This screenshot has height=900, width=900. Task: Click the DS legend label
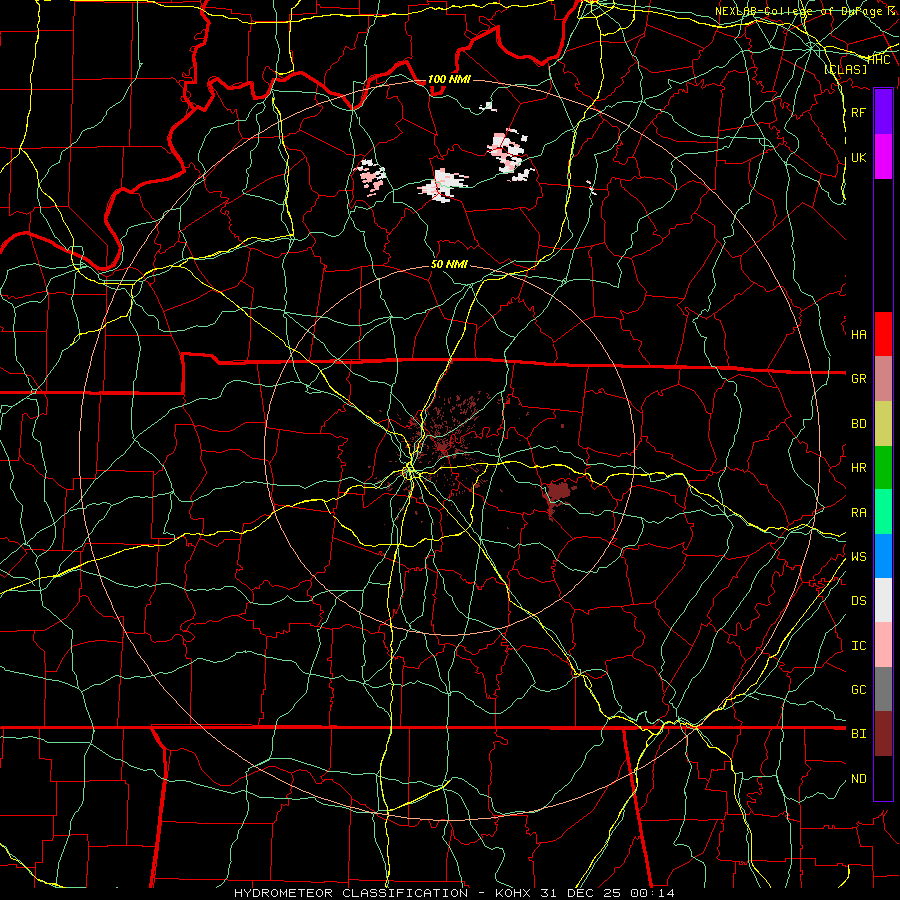[x=858, y=601]
